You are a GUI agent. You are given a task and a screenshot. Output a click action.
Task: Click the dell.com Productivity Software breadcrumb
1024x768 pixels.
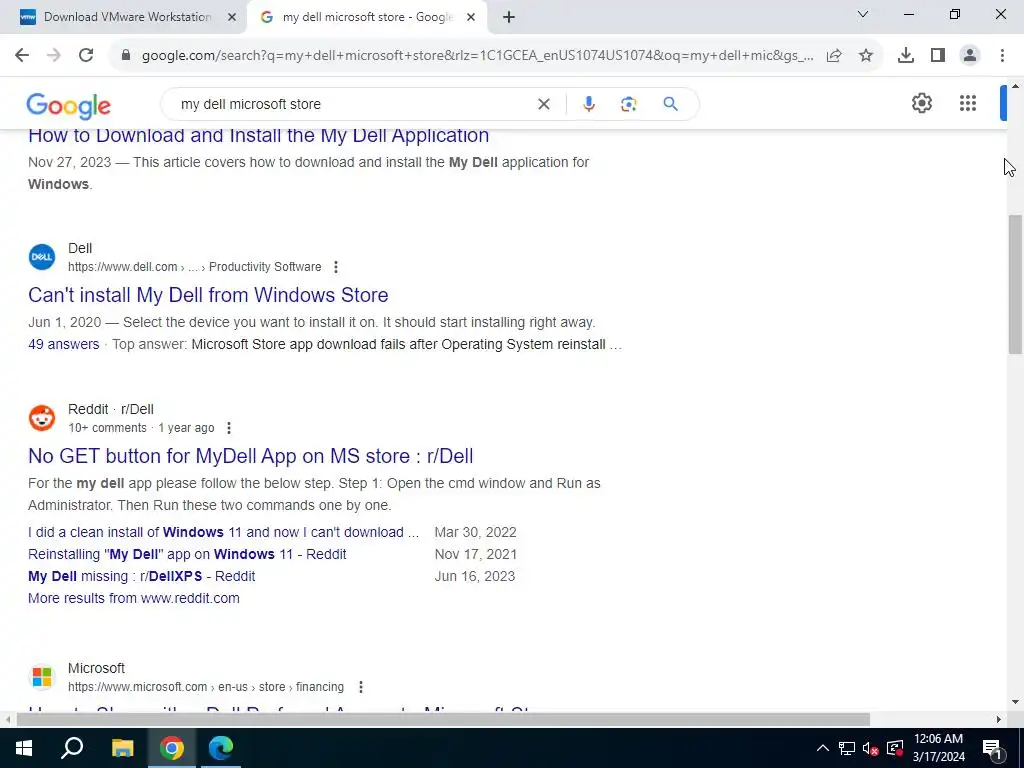pyautogui.click(x=195, y=267)
